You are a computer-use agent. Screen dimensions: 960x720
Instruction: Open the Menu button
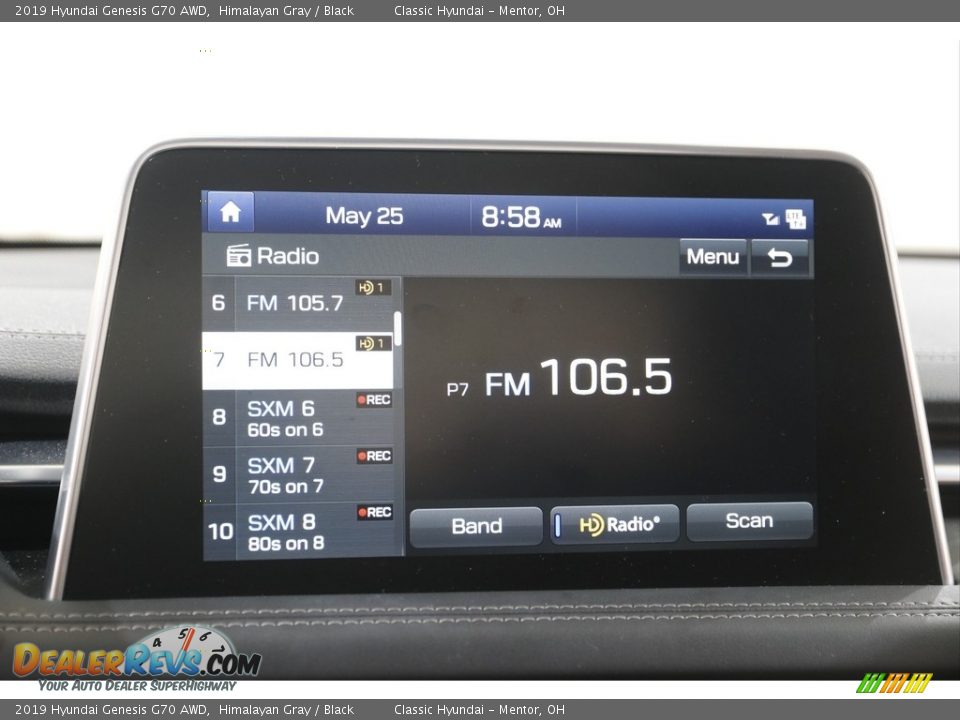(713, 257)
